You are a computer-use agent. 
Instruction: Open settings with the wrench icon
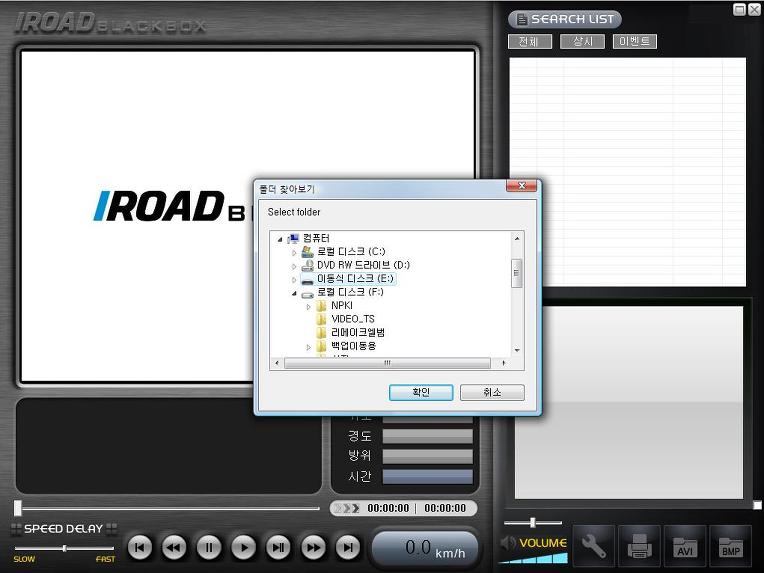coord(593,546)
